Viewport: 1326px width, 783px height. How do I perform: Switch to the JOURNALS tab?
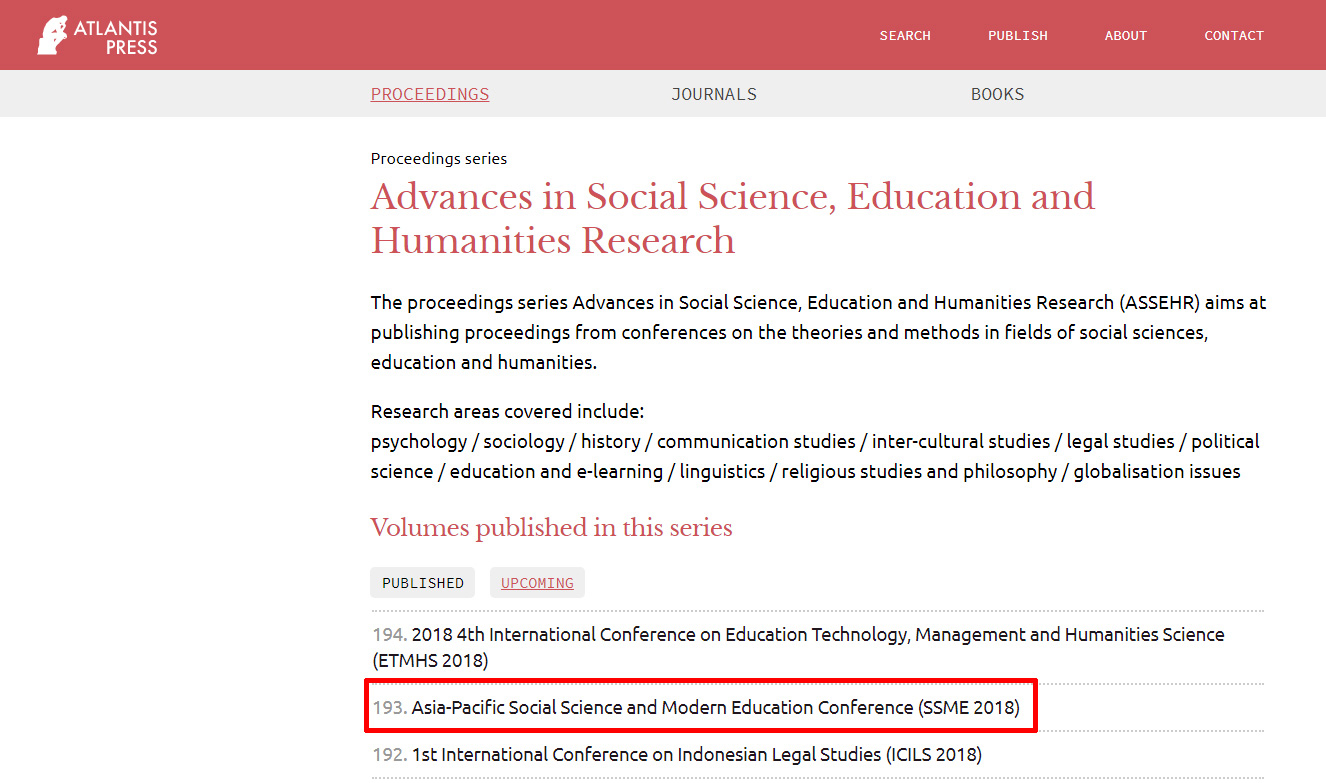[713, 94]
